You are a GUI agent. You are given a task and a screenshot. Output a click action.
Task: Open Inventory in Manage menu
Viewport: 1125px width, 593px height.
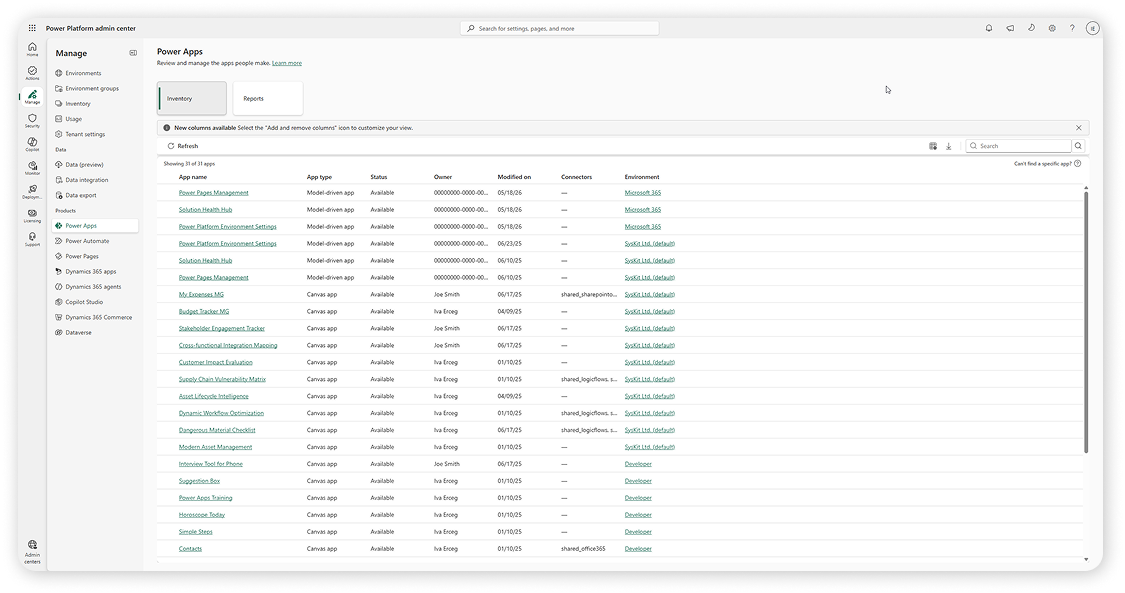[x=95, y=103]
